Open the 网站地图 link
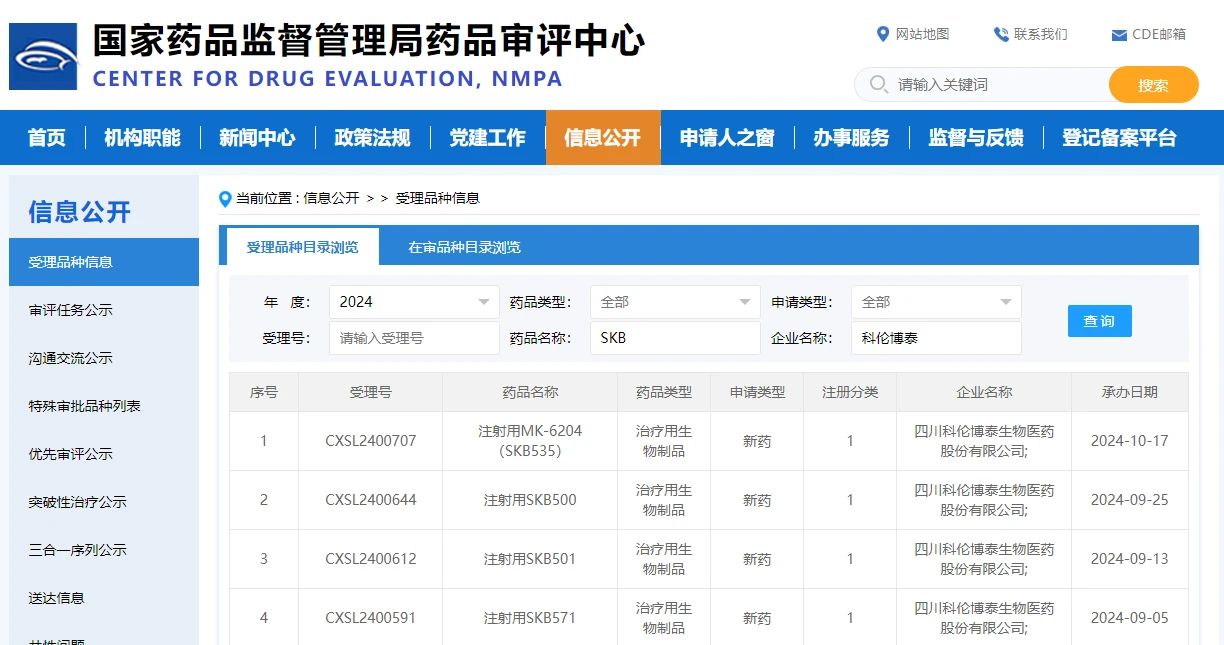 922,34
